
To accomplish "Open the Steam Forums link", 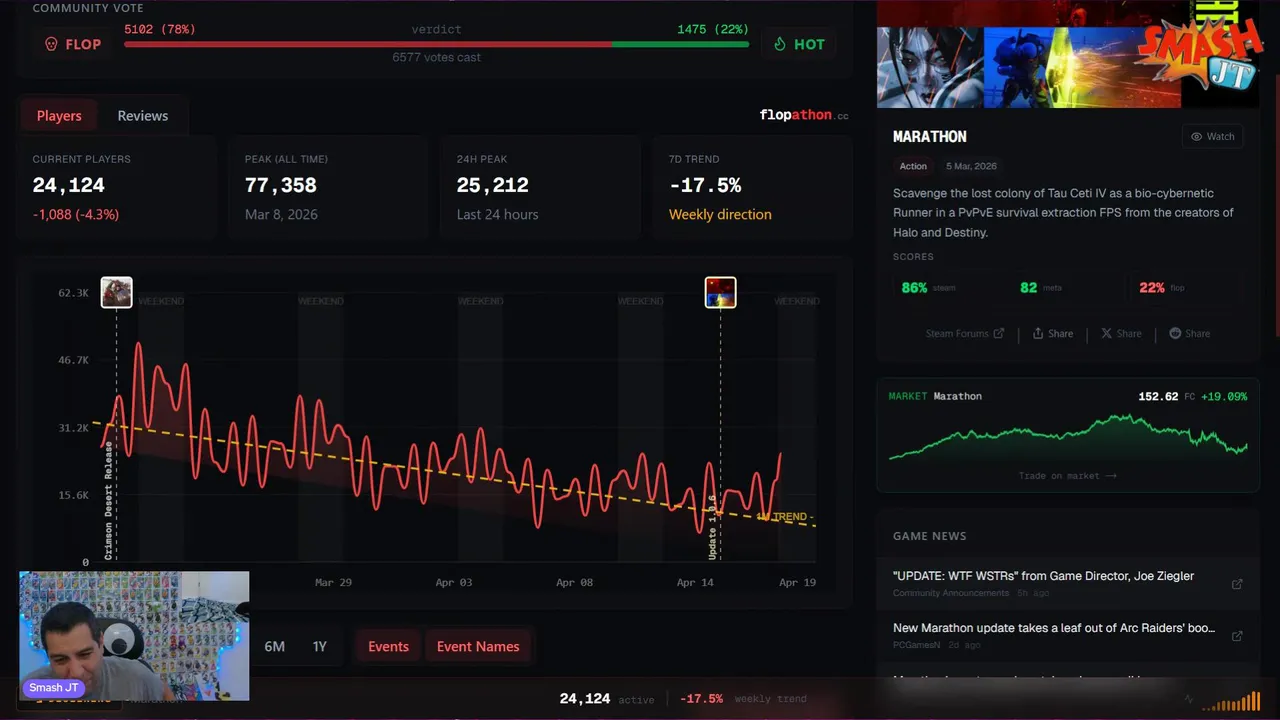I will (x=964, y=334).
